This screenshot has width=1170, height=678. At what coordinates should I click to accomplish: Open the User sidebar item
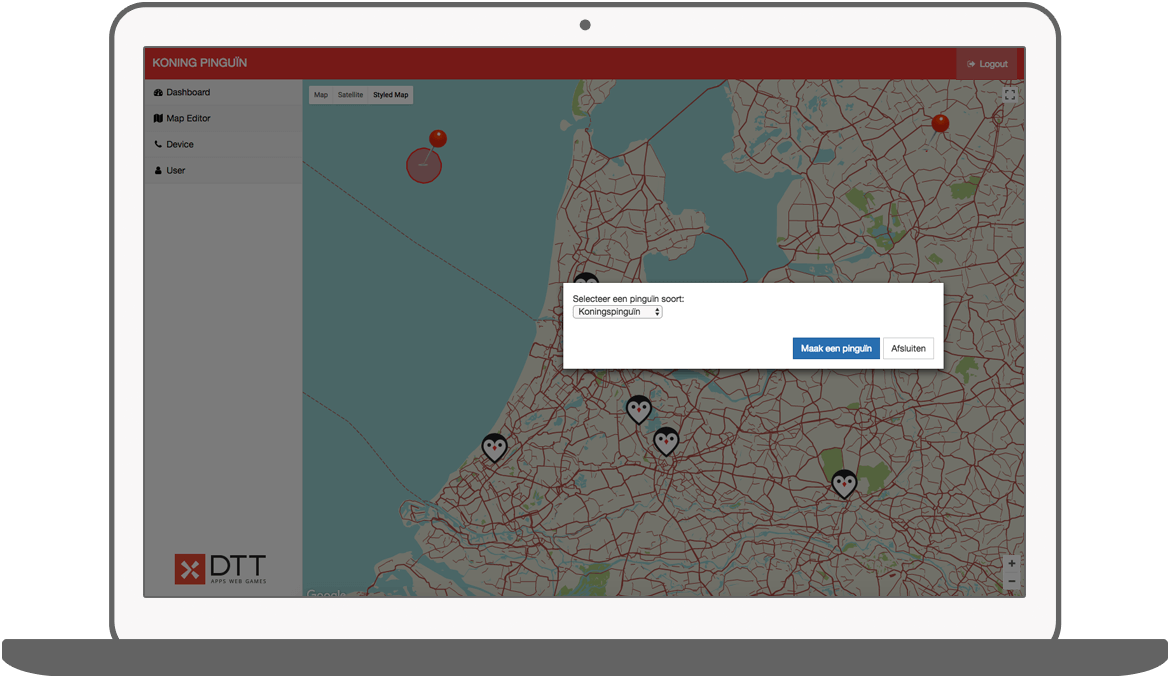[x=223, y=171]
